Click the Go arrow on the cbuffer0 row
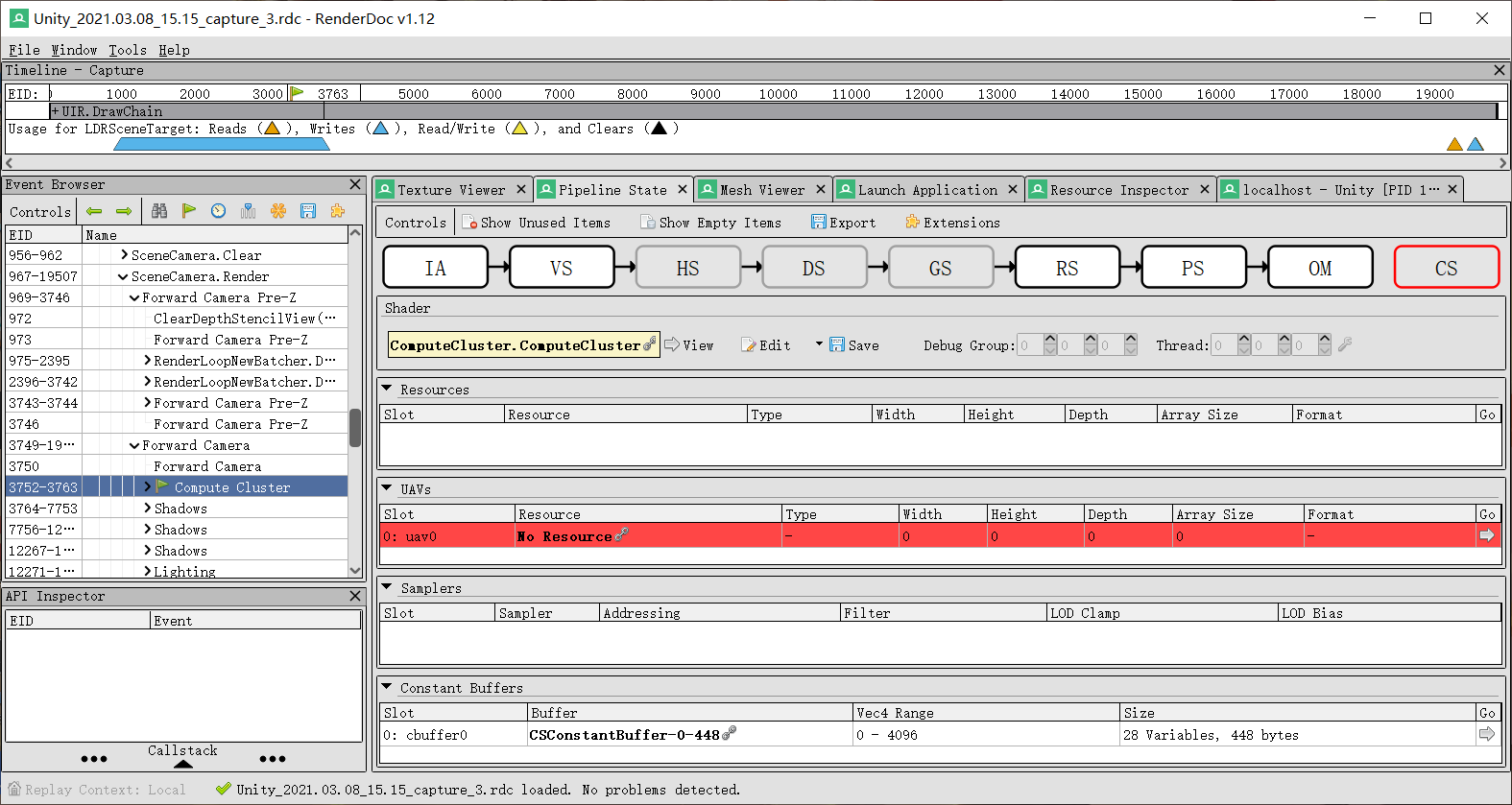The width and height of the screenshot is (1512, 805). 1487,734
